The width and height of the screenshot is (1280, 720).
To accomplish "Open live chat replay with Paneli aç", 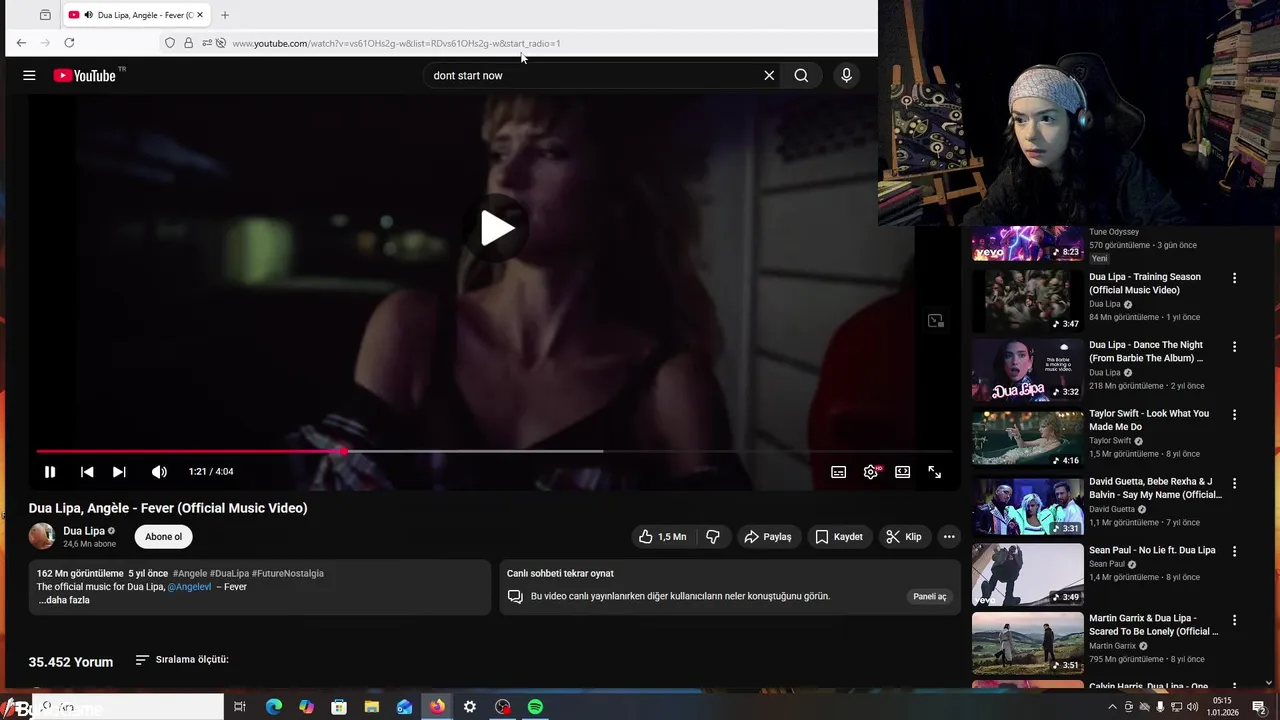I will [x=929, y=597].
